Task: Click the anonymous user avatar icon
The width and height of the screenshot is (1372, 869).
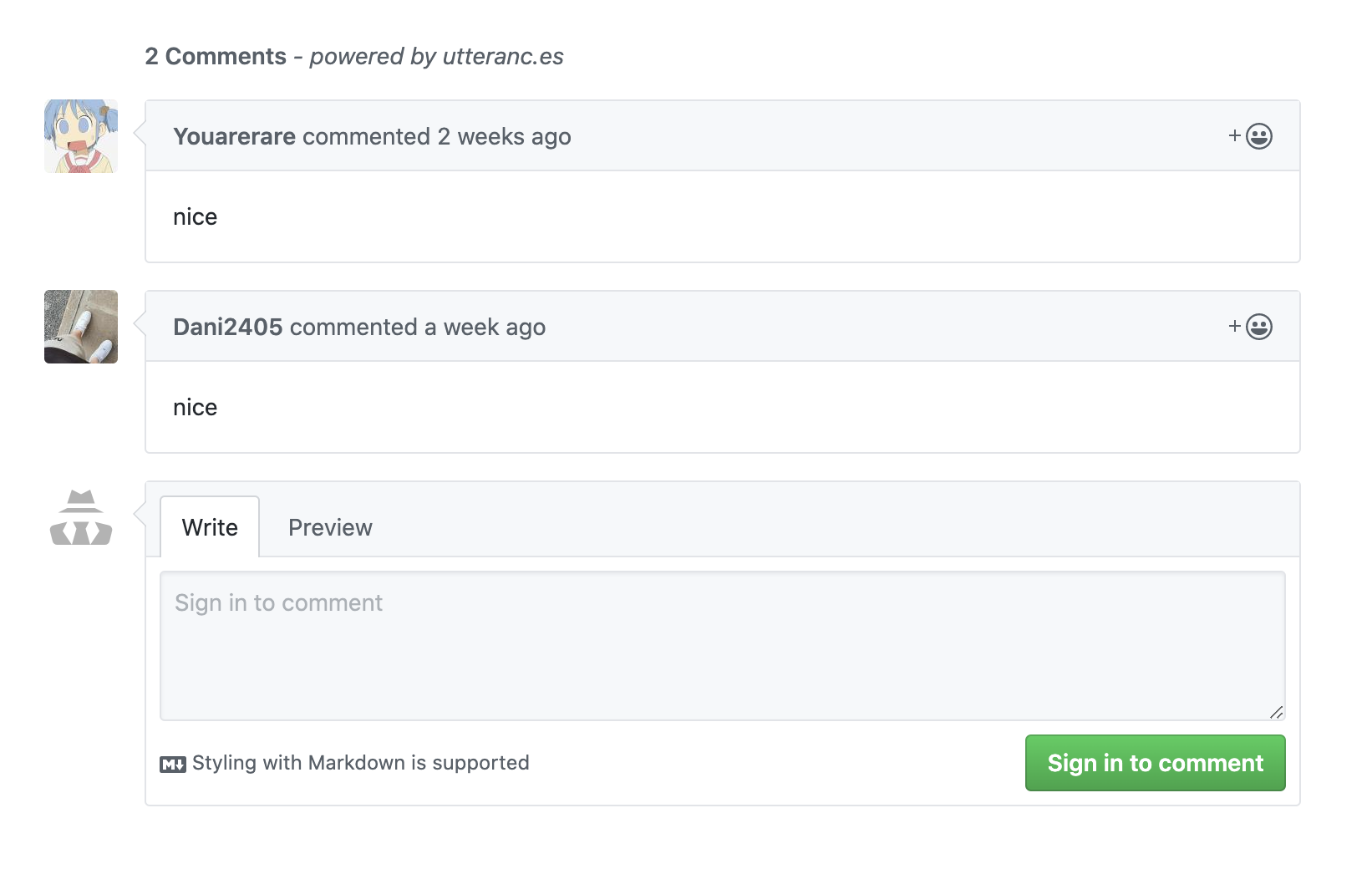Action: click(81, 518)
